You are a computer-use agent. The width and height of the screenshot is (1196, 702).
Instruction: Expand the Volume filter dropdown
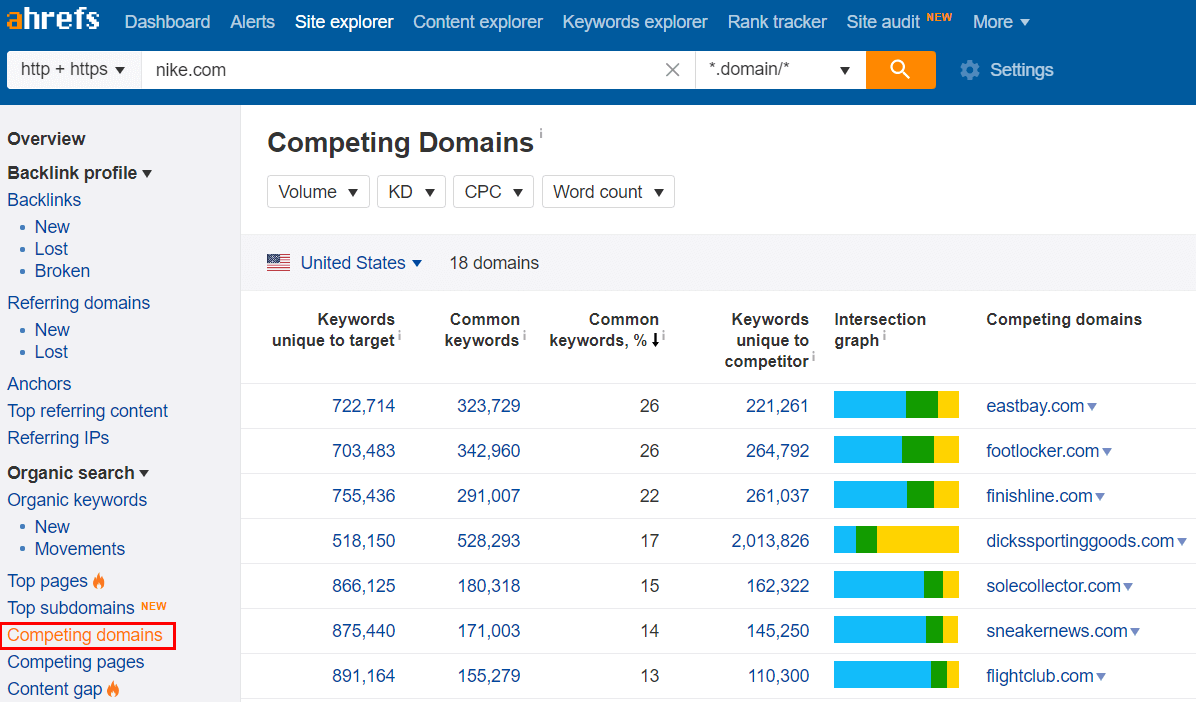tap(318, 192)
